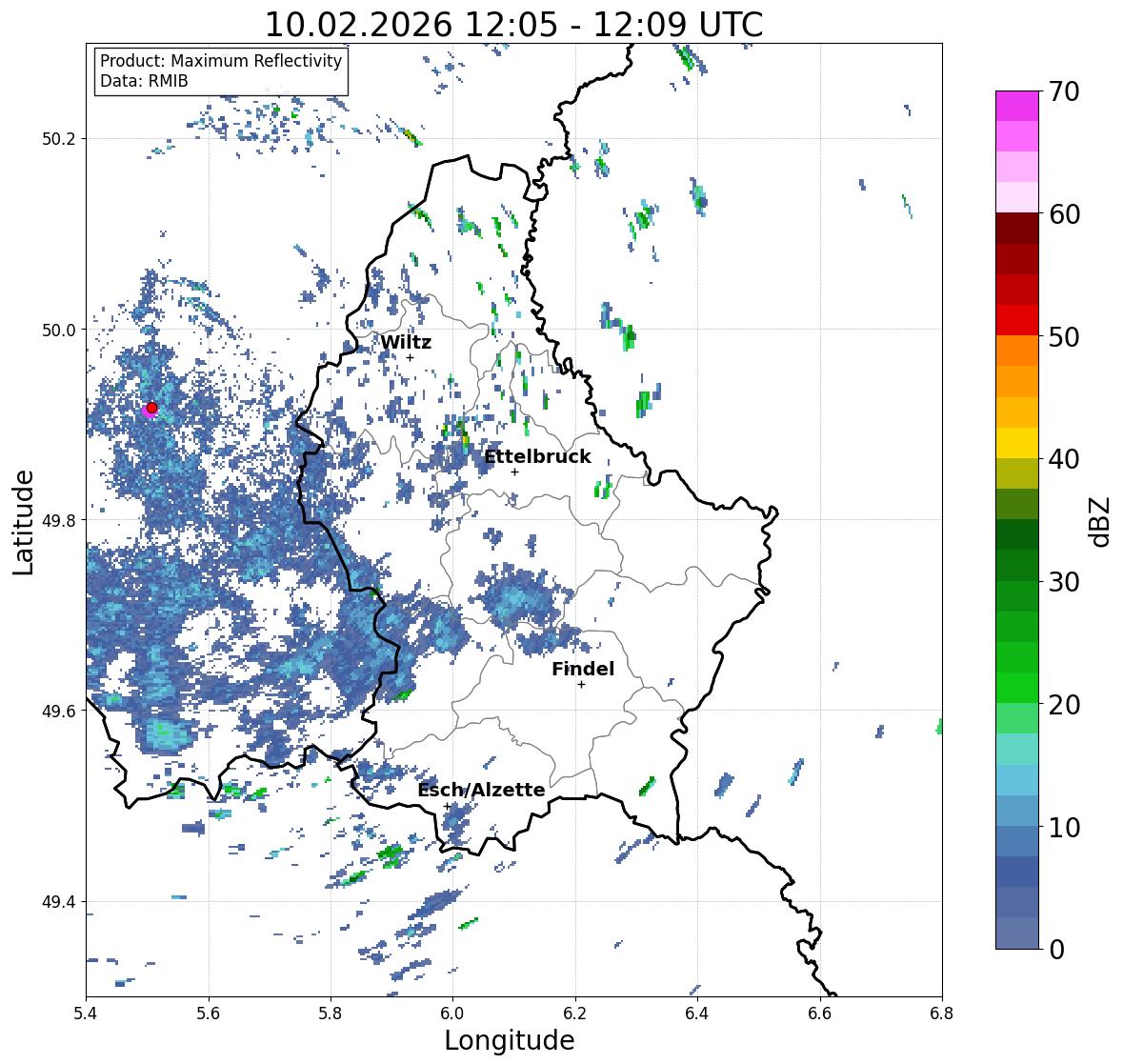
Task: Click the Ettelbruck city label
Action: 537,457
